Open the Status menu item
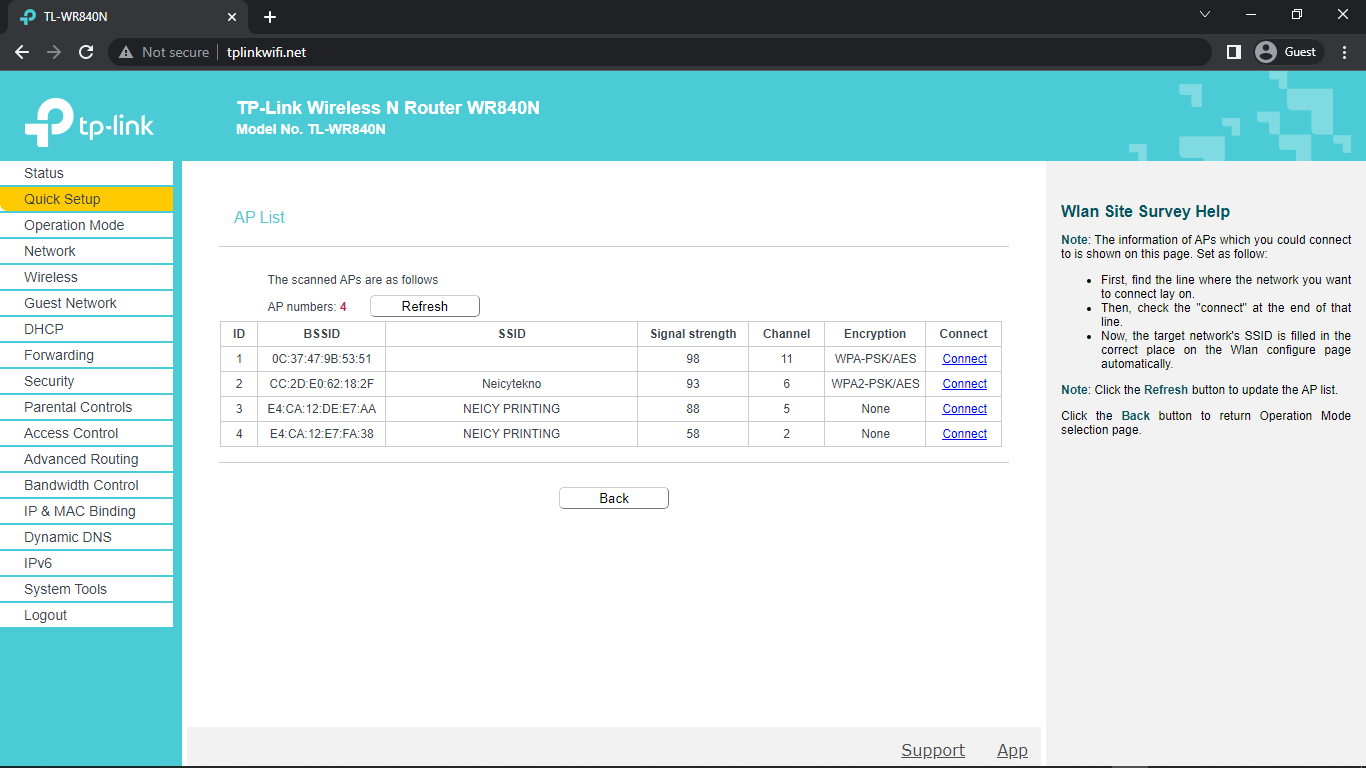The height and width of the screenshot is (768, 1366). coord(86,173)
